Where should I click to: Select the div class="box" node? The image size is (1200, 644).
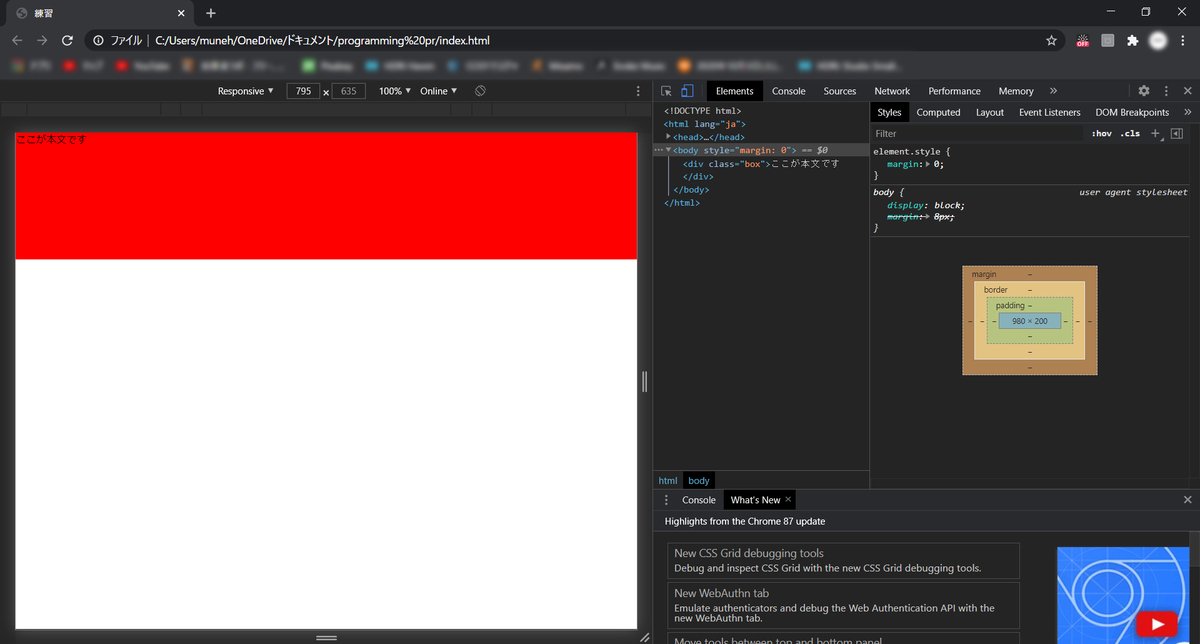point(761,163)
